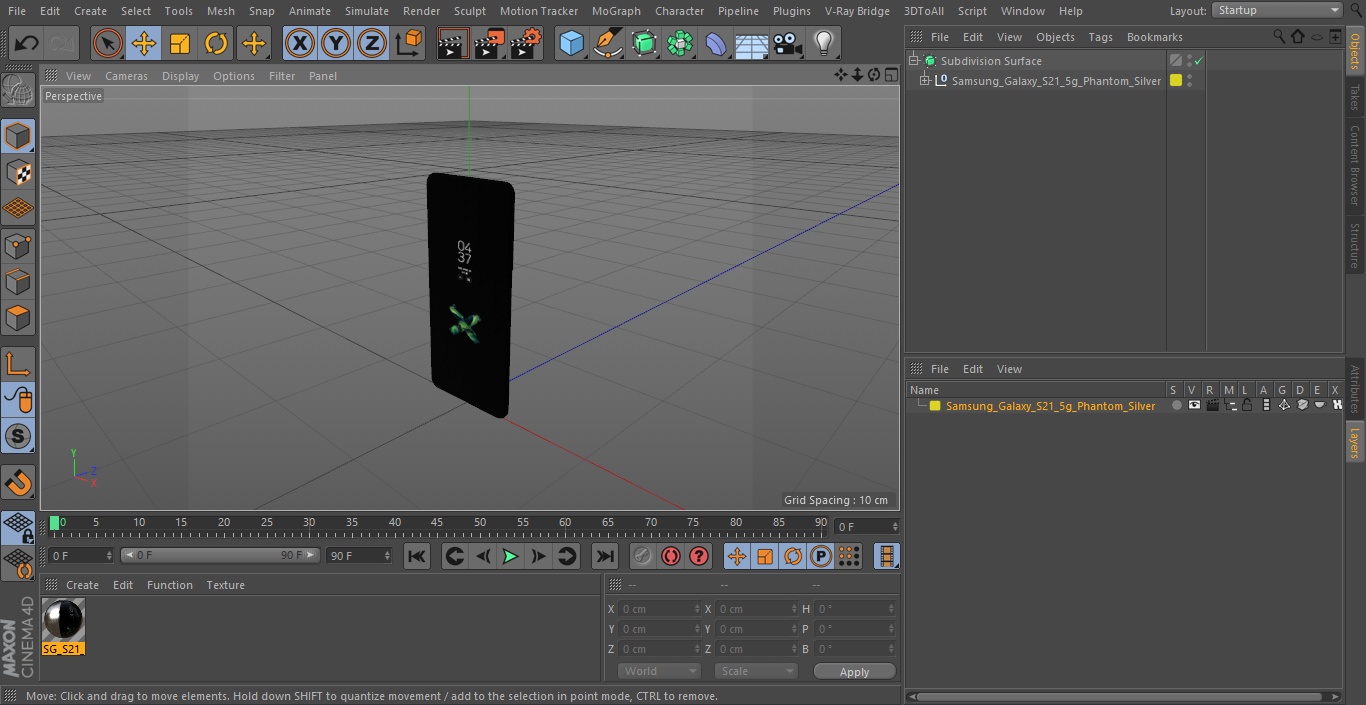Go to start of animation
This screenshot has height=705, width=1366.
(x=417, y=556)
